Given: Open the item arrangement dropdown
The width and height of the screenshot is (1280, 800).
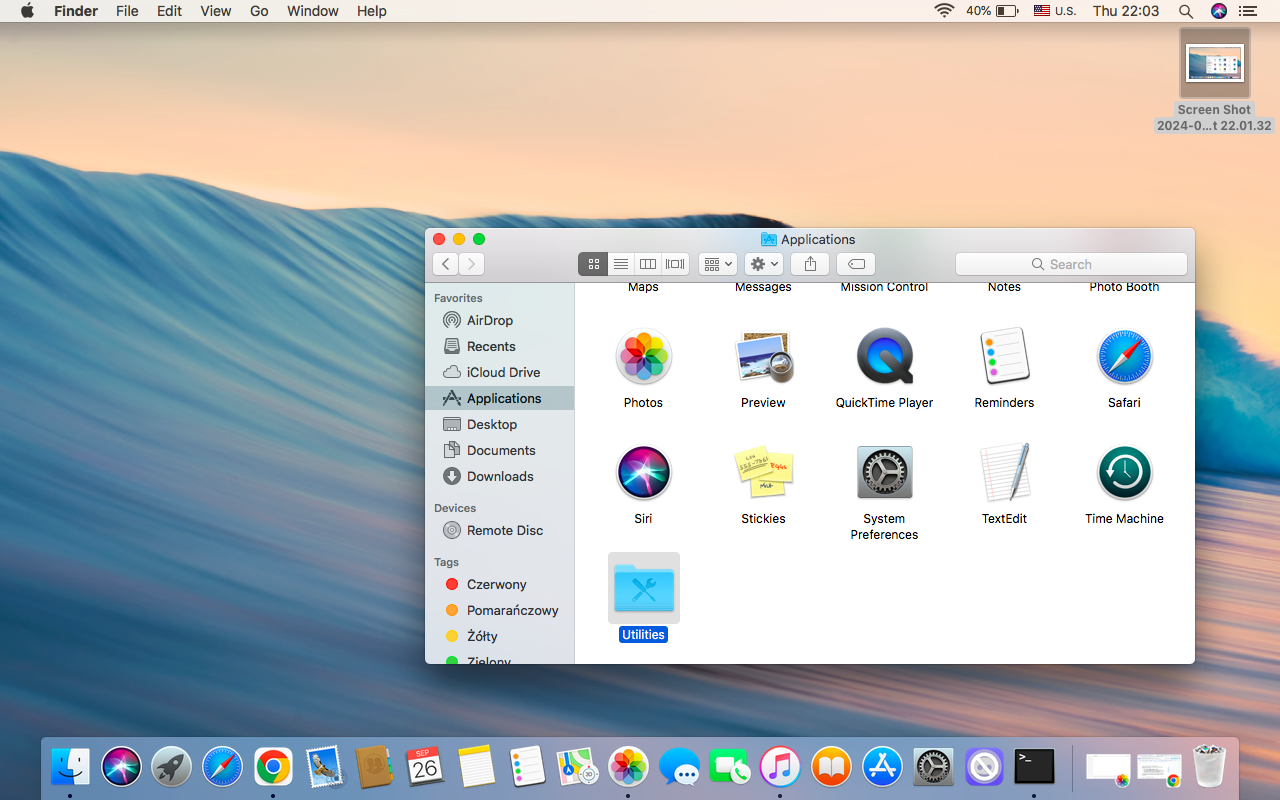Looking at the screenshot, I should [x=717, y=264].
